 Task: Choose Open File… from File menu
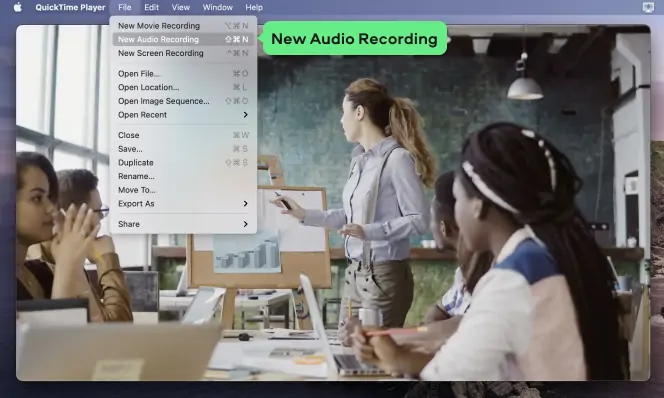click(x=183, y=74)
